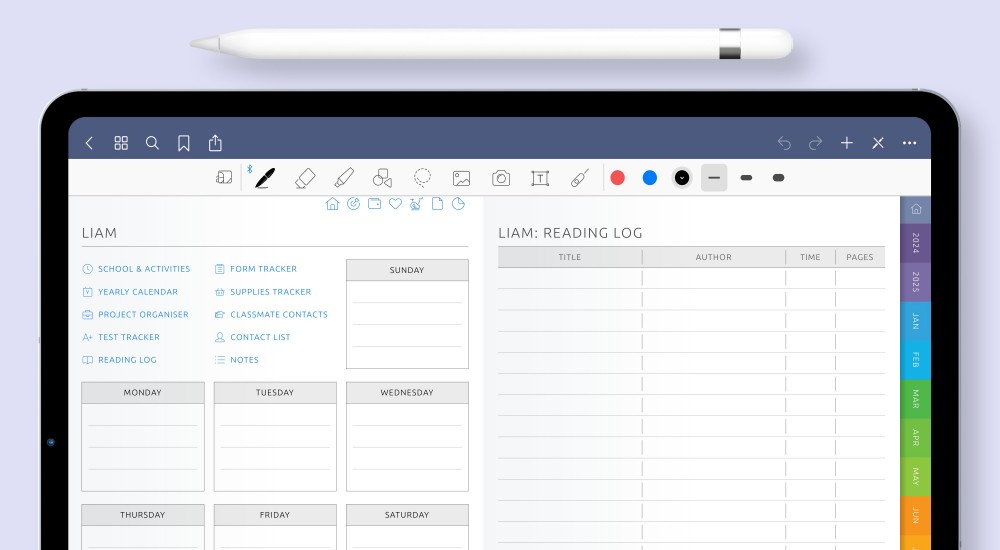Viewport: 1000px width, 550px height.
Task: Select the Laser pointer tool
Action: coord(579,178)
